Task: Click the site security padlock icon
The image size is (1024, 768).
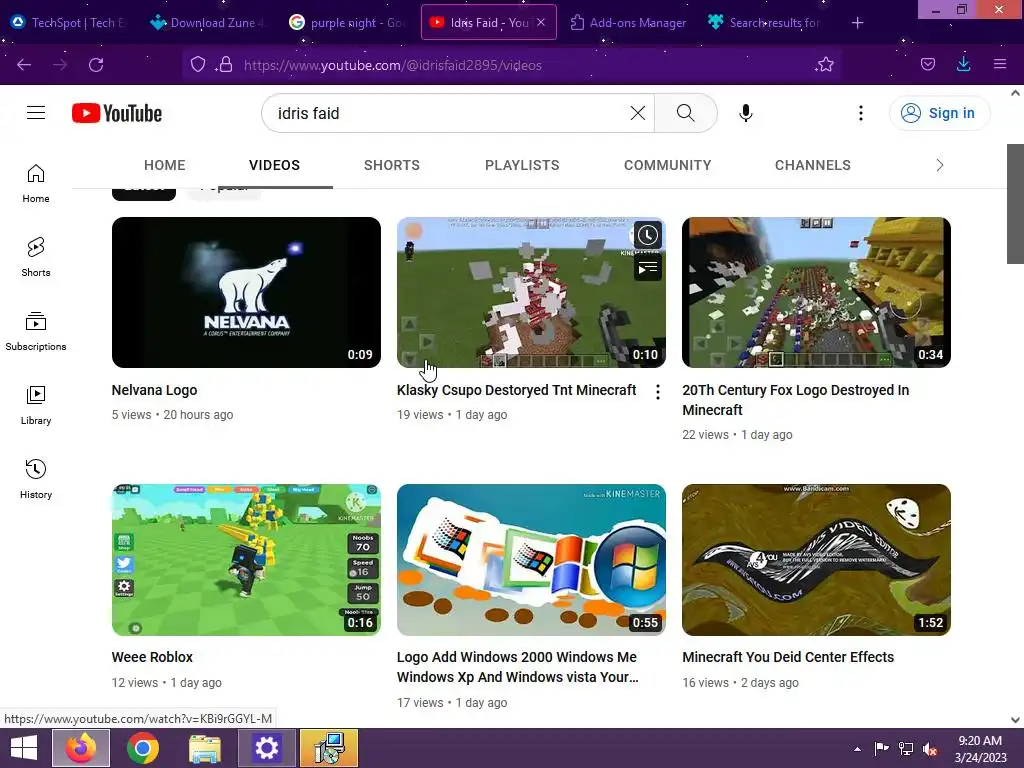Action: click(225, 64)
